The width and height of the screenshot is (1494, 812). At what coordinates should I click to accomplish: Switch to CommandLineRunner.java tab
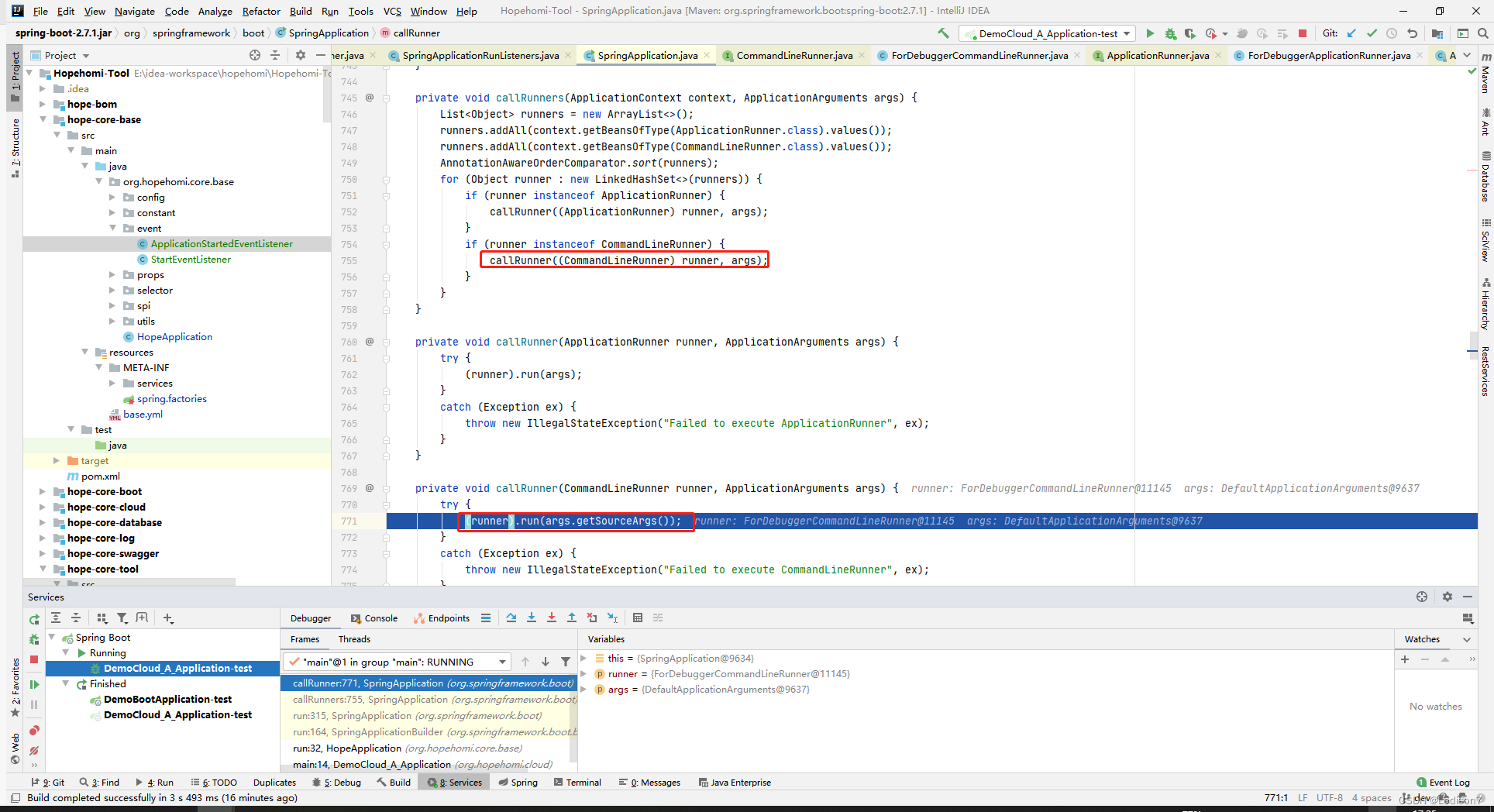click(793, 55)
